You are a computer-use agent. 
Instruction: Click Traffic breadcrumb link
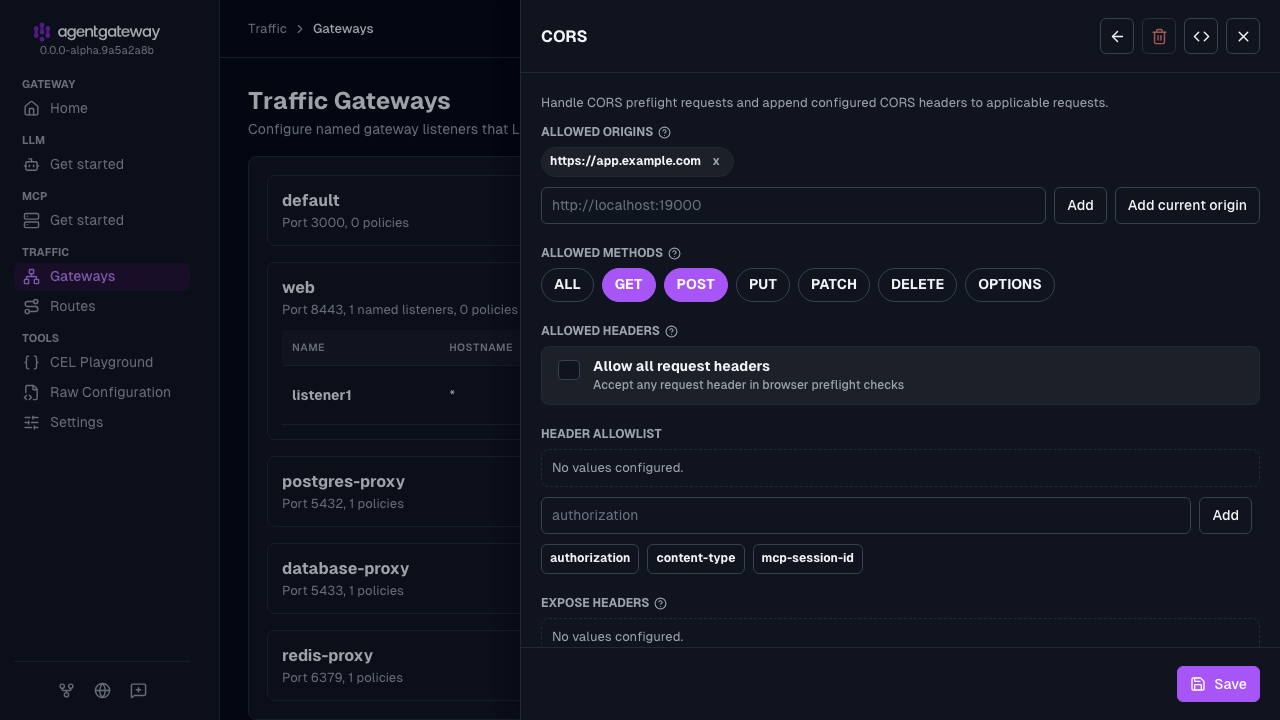click(x=267, y=29)
